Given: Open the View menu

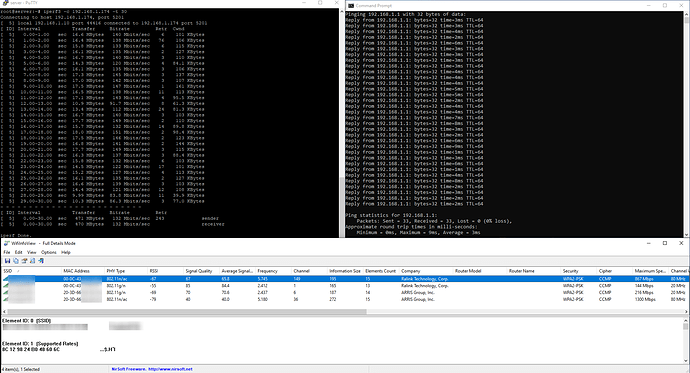Looking at the screenshot, I should pyautogui.click(x=32, y=252).
